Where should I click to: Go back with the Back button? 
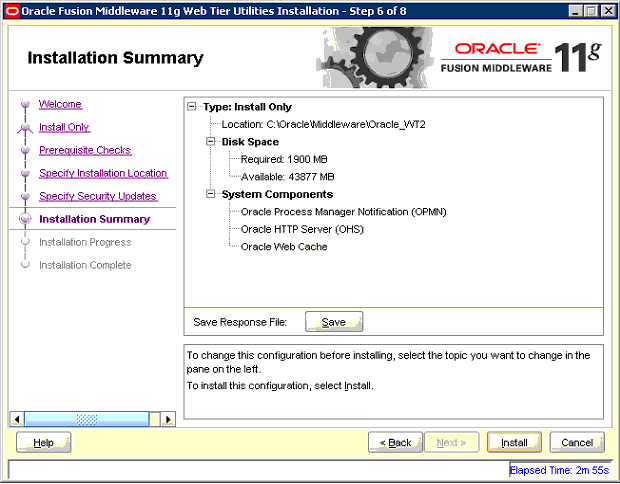pos(395,442)
